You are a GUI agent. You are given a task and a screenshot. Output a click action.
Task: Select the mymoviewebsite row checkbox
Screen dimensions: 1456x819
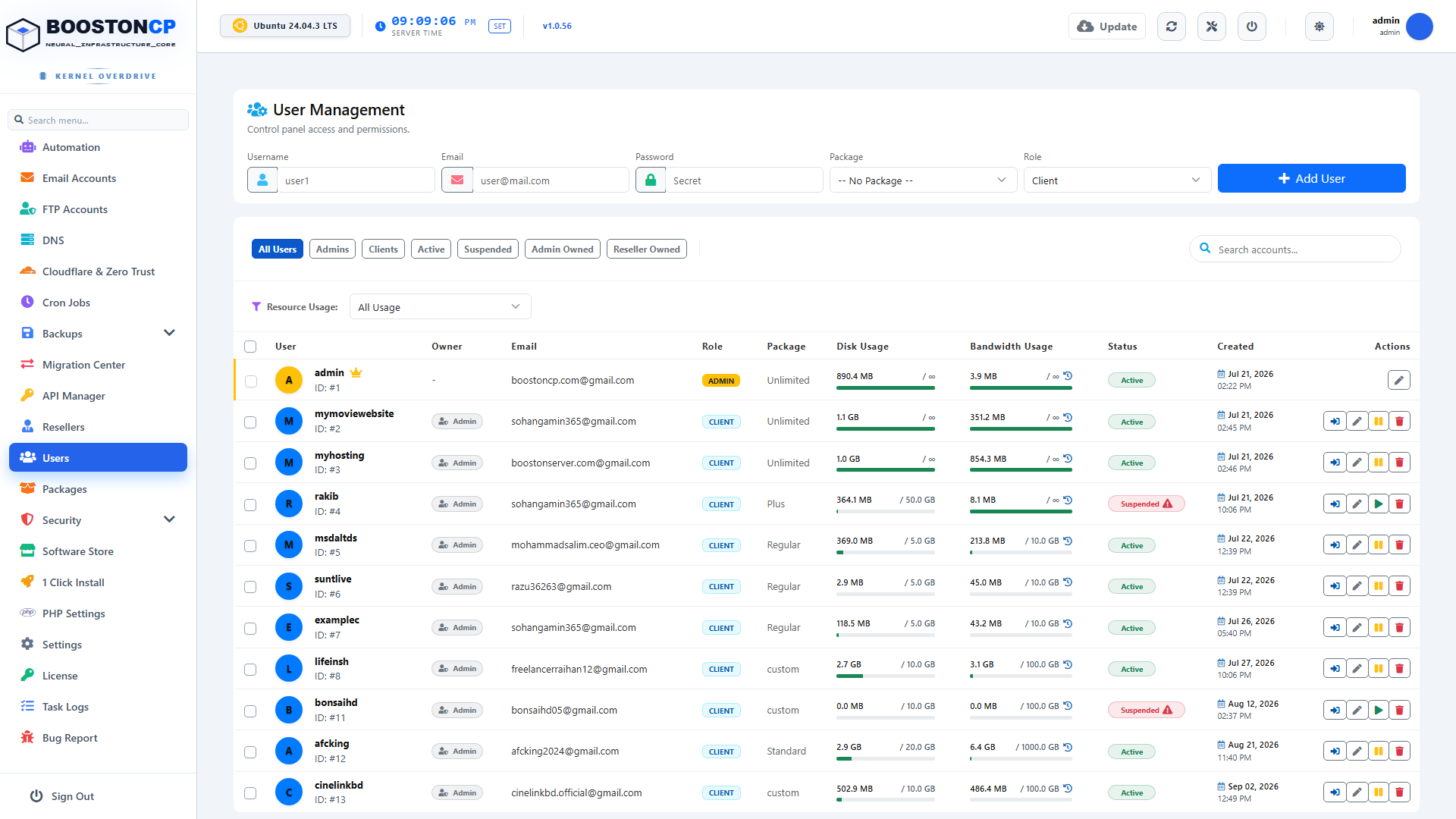click(x=250, y=422)
